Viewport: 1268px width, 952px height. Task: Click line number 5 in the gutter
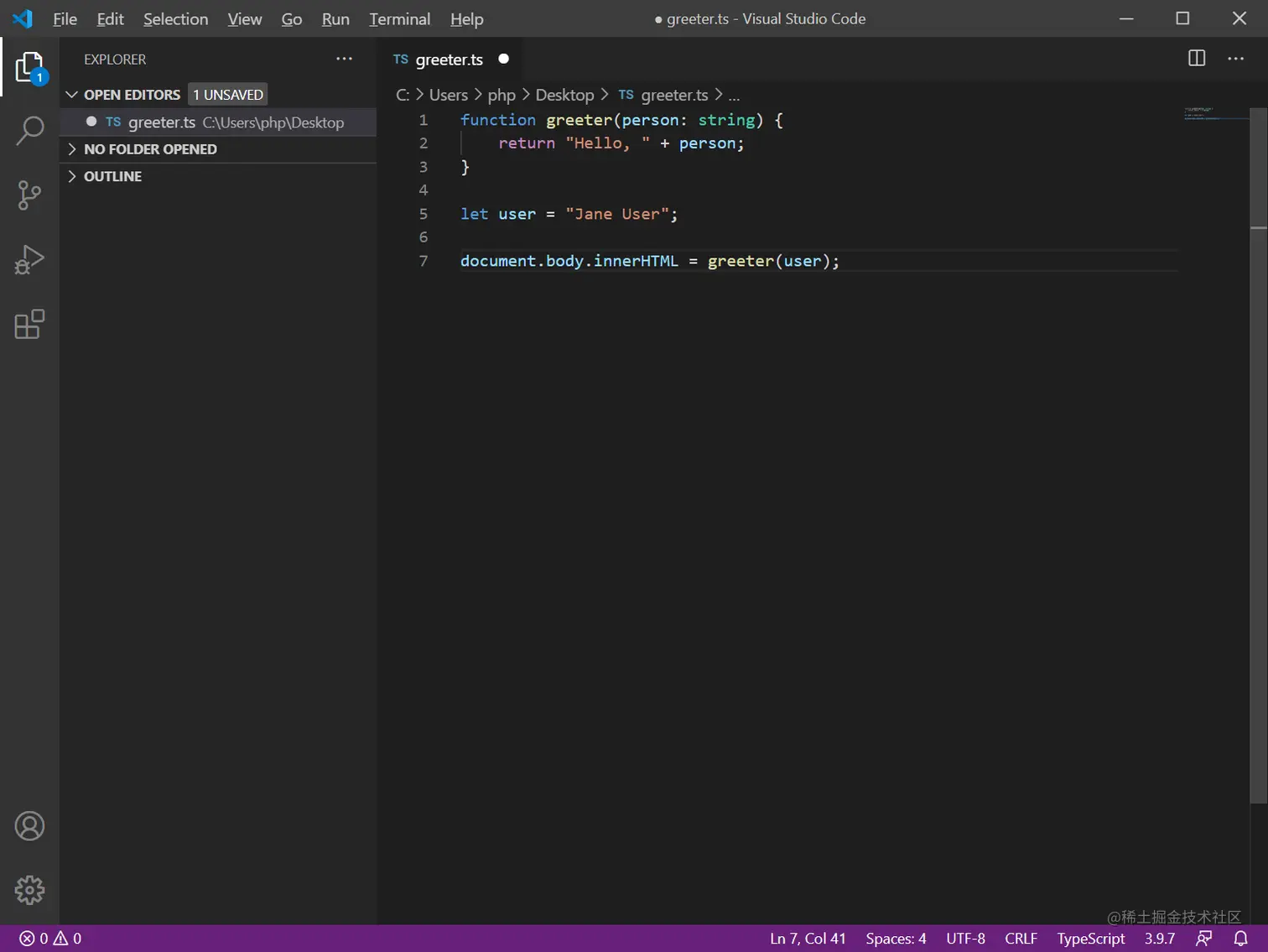pyautogui.click(x=424, y=214)
